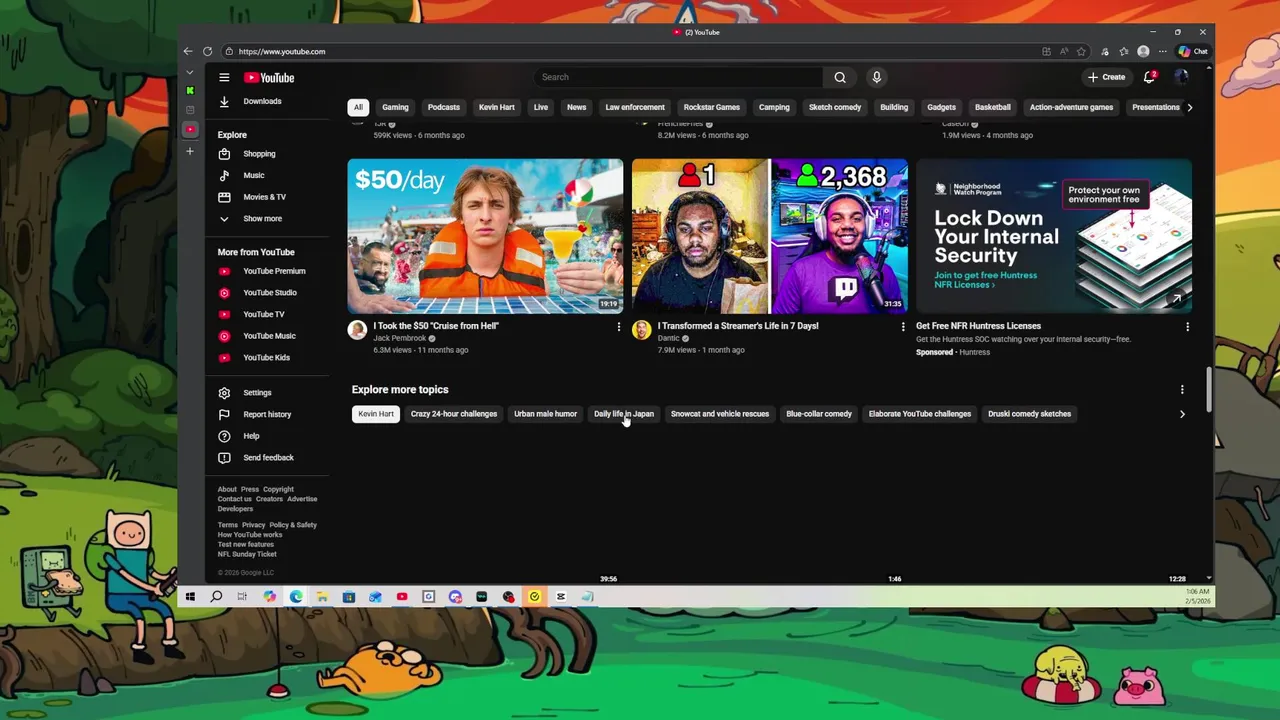Screen dimensions: 1280x720
Task: Show more topic chips arrow
Action: (x=1182, y=414)
